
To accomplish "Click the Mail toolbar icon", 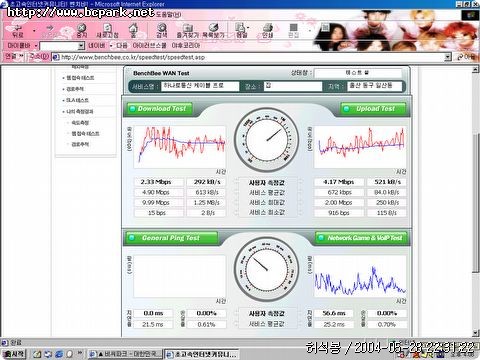I will pos(241,30).
